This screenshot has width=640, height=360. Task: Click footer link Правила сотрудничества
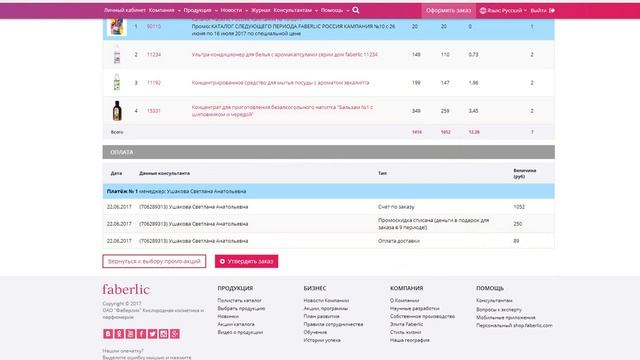[333, 324]
